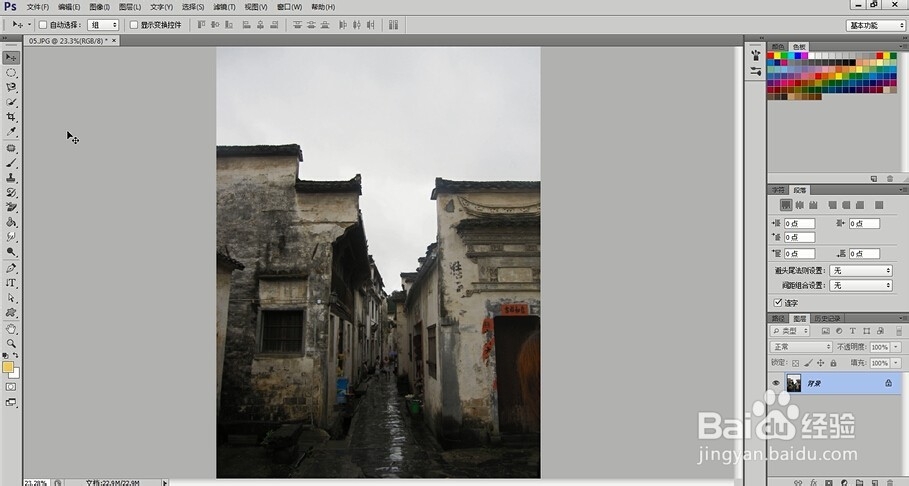The image size is (909, 486).
Task: Toggle lock position in the layers panel
Action: pyautogui.click(x=820, y=363)
